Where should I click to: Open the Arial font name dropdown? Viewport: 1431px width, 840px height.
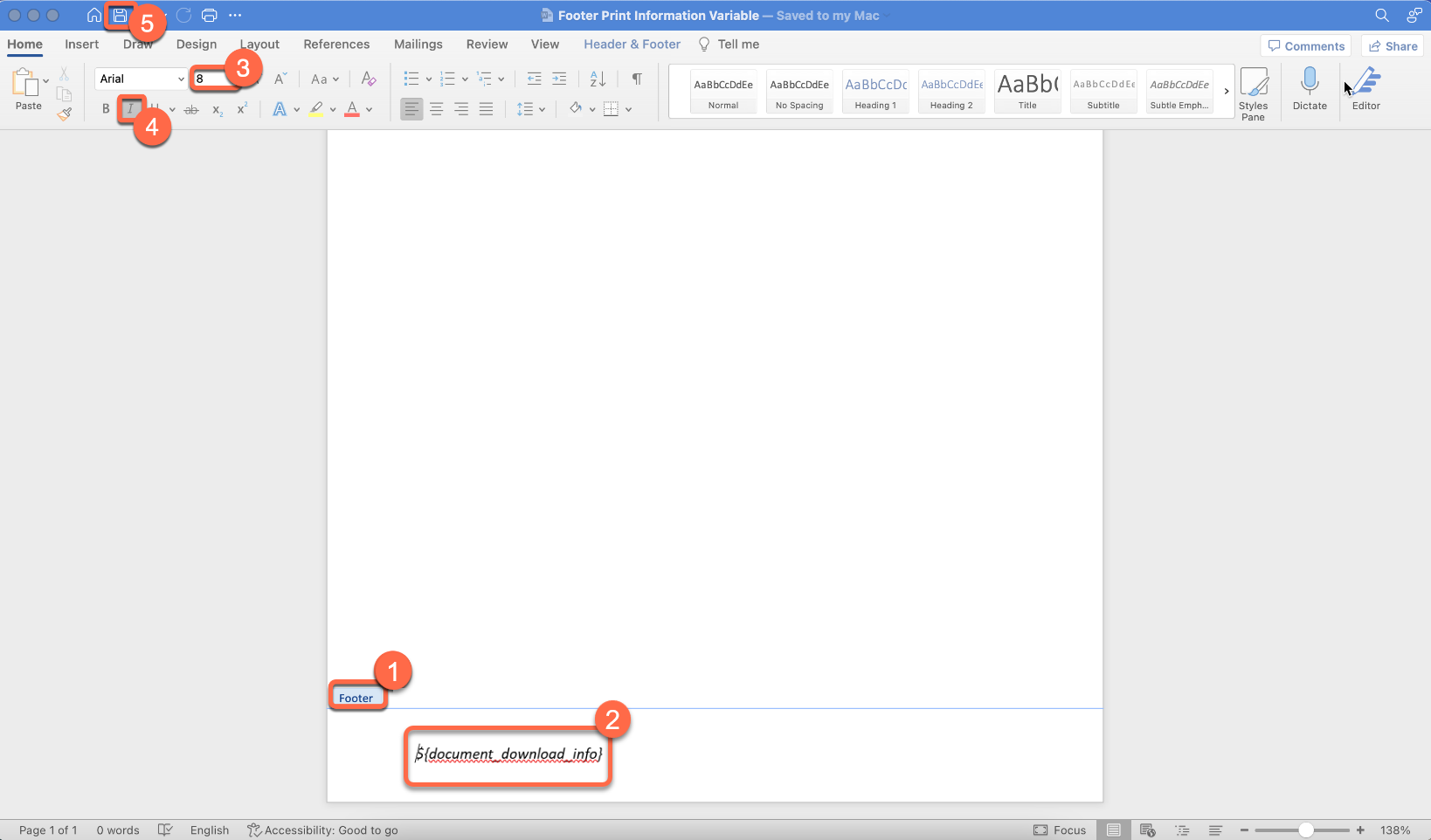(181, 79)
